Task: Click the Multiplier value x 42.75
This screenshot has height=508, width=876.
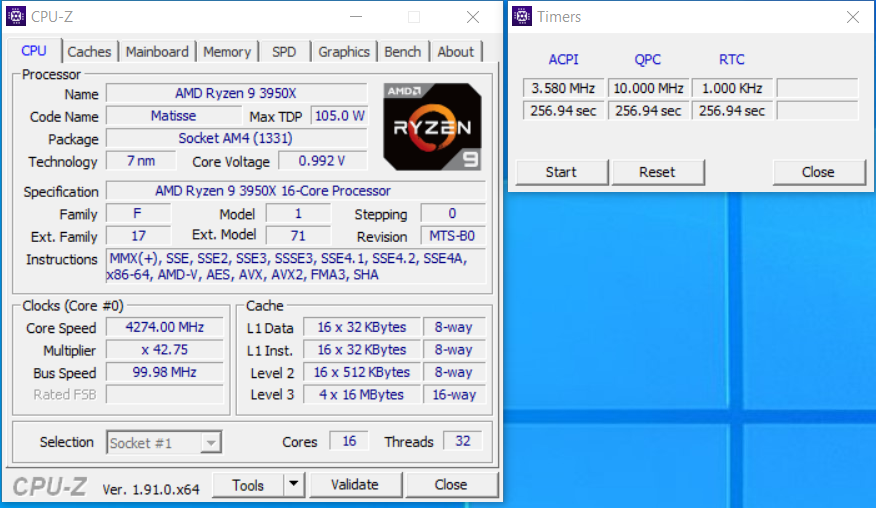Action: (165, 350)
